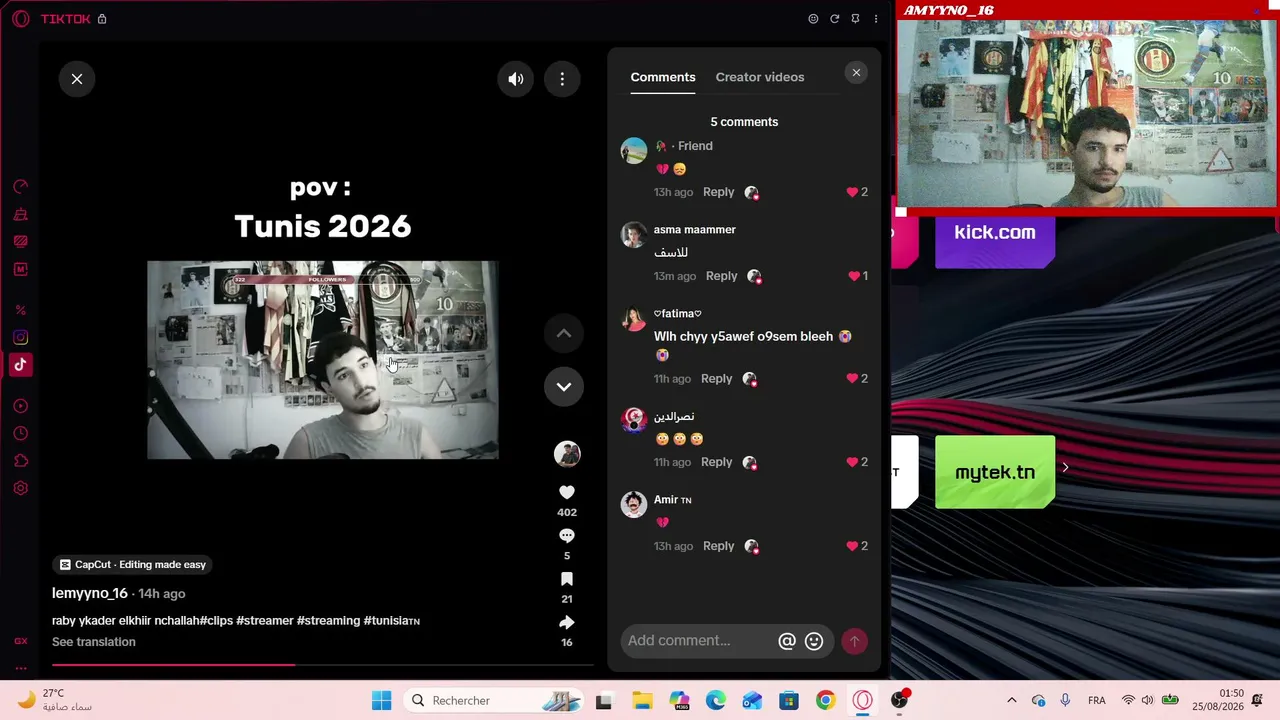Screen dimensions: 1280x720
Task: Like the video with the heart showing 402
Action: point(567,492)
